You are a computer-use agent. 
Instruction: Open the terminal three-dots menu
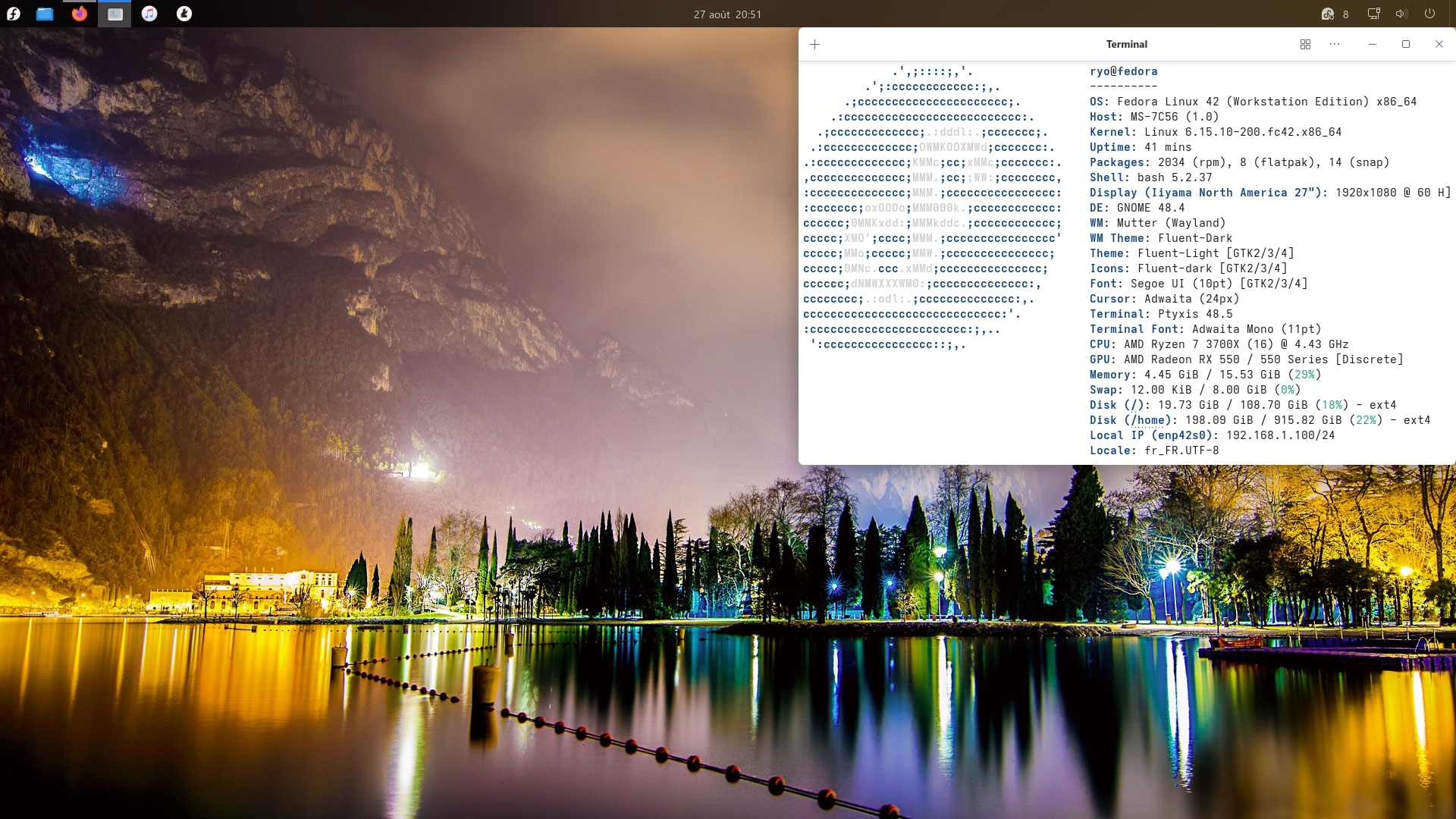(1335, 44)
